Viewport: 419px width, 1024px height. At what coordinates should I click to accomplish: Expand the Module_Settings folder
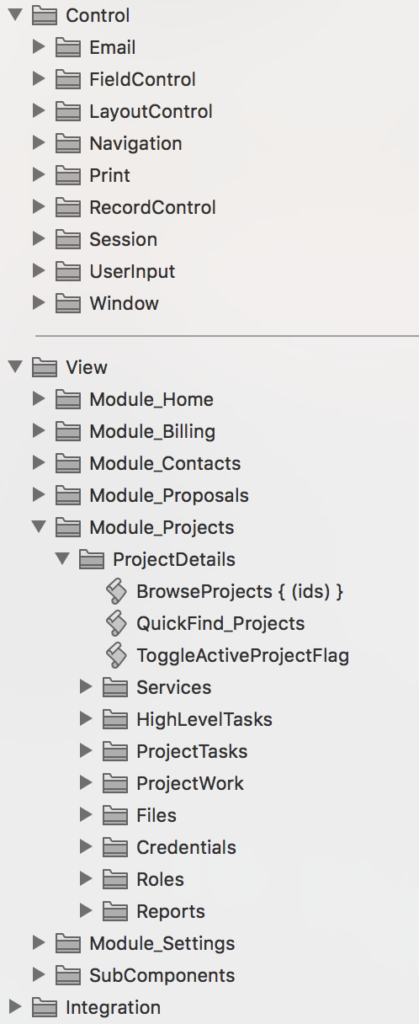tap(39, 943)
